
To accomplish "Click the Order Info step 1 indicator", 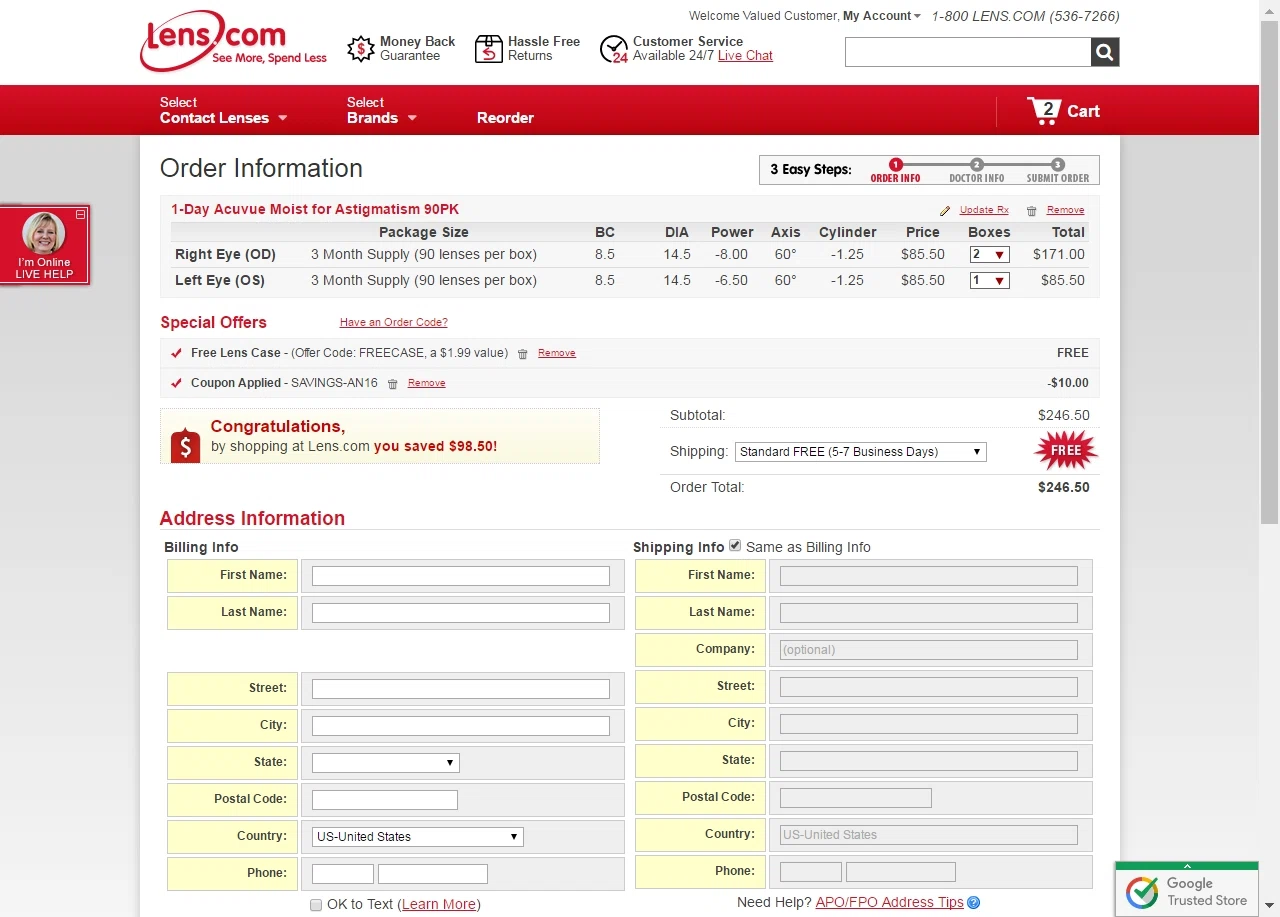I will [x=895, y=170].
